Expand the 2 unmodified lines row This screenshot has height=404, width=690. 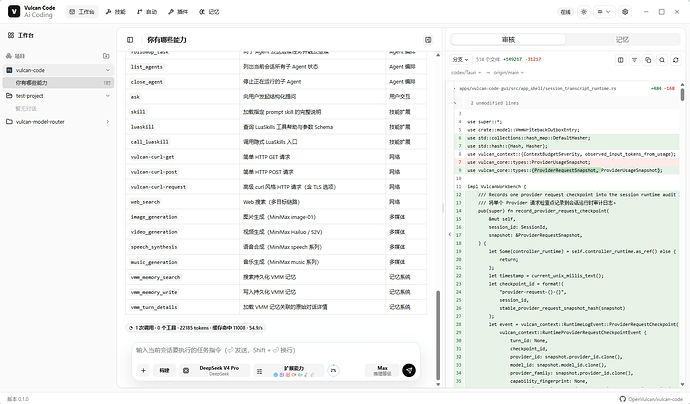(565, 103)
